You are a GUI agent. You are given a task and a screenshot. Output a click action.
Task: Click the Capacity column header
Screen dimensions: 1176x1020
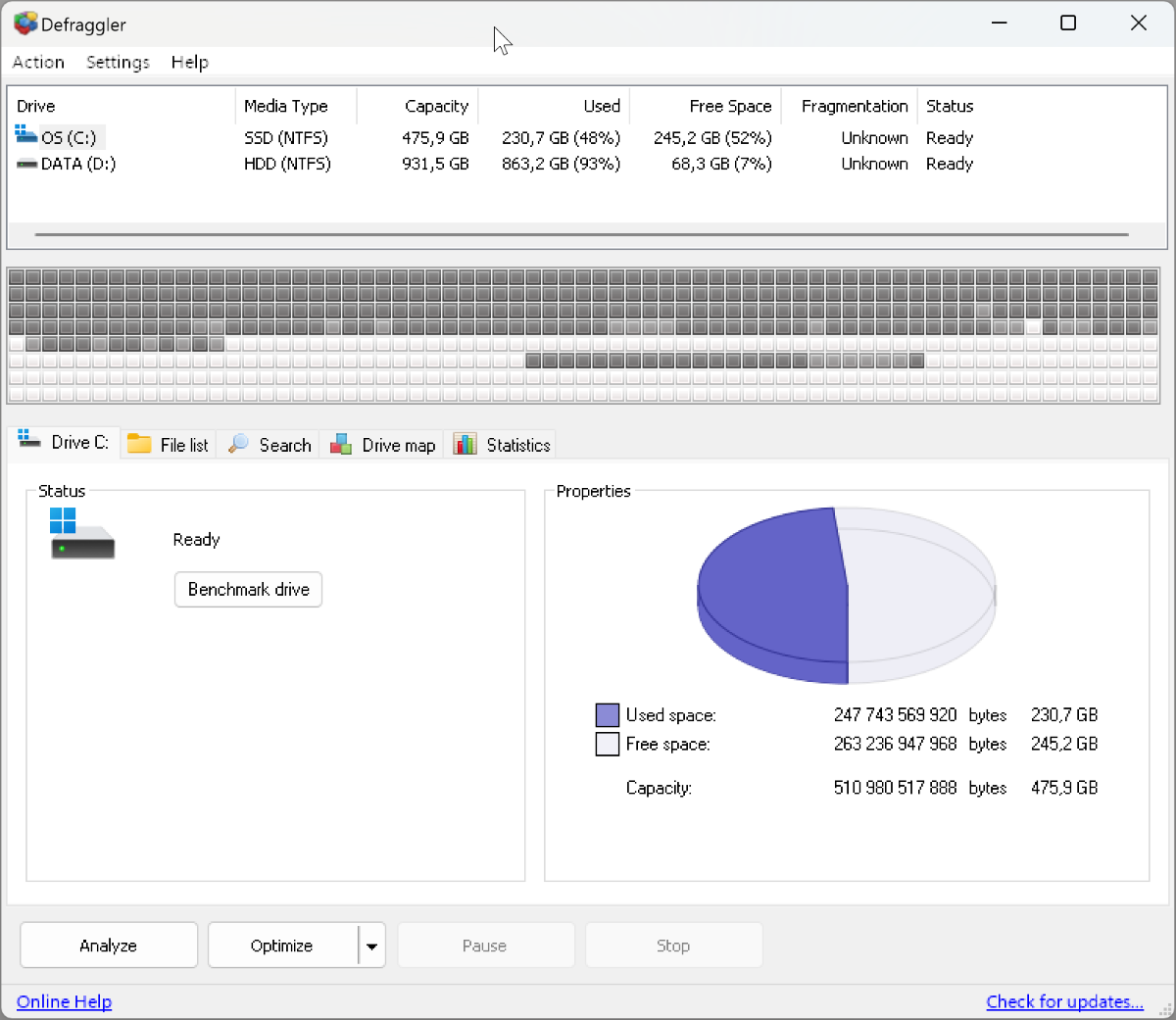(417, 106)
